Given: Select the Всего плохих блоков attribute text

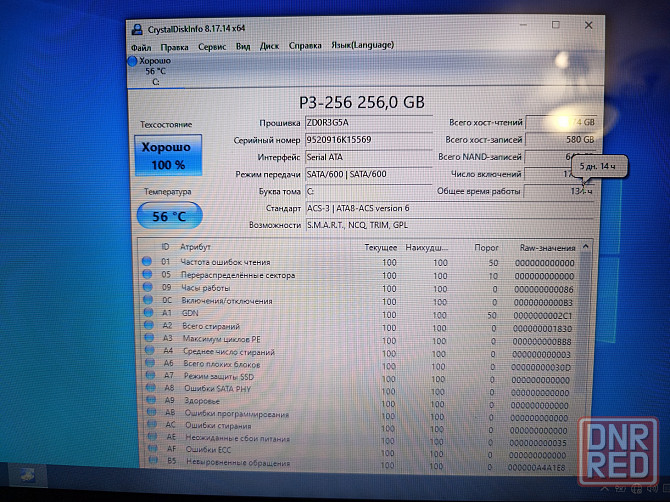Looking at the screenshot, I should point(222,364).
